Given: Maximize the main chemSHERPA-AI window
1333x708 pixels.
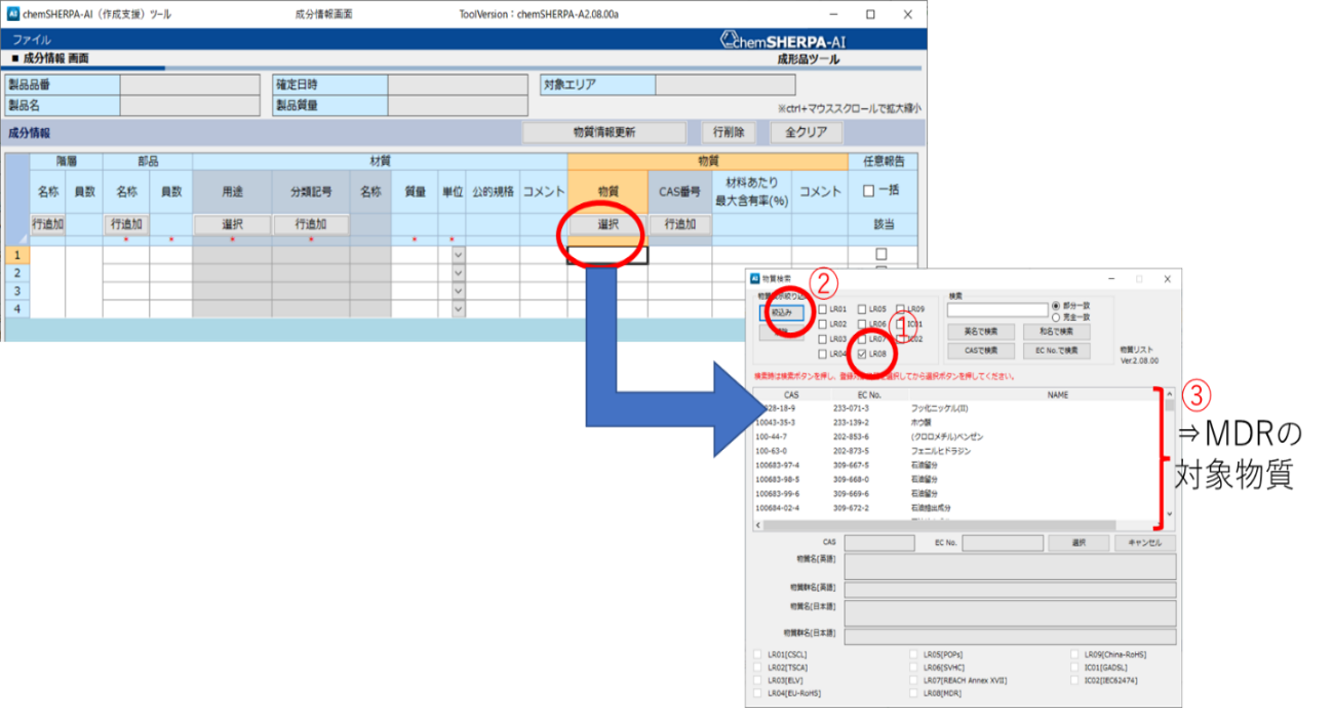Looking at the screenshot, I should click(x=870, y=14).
